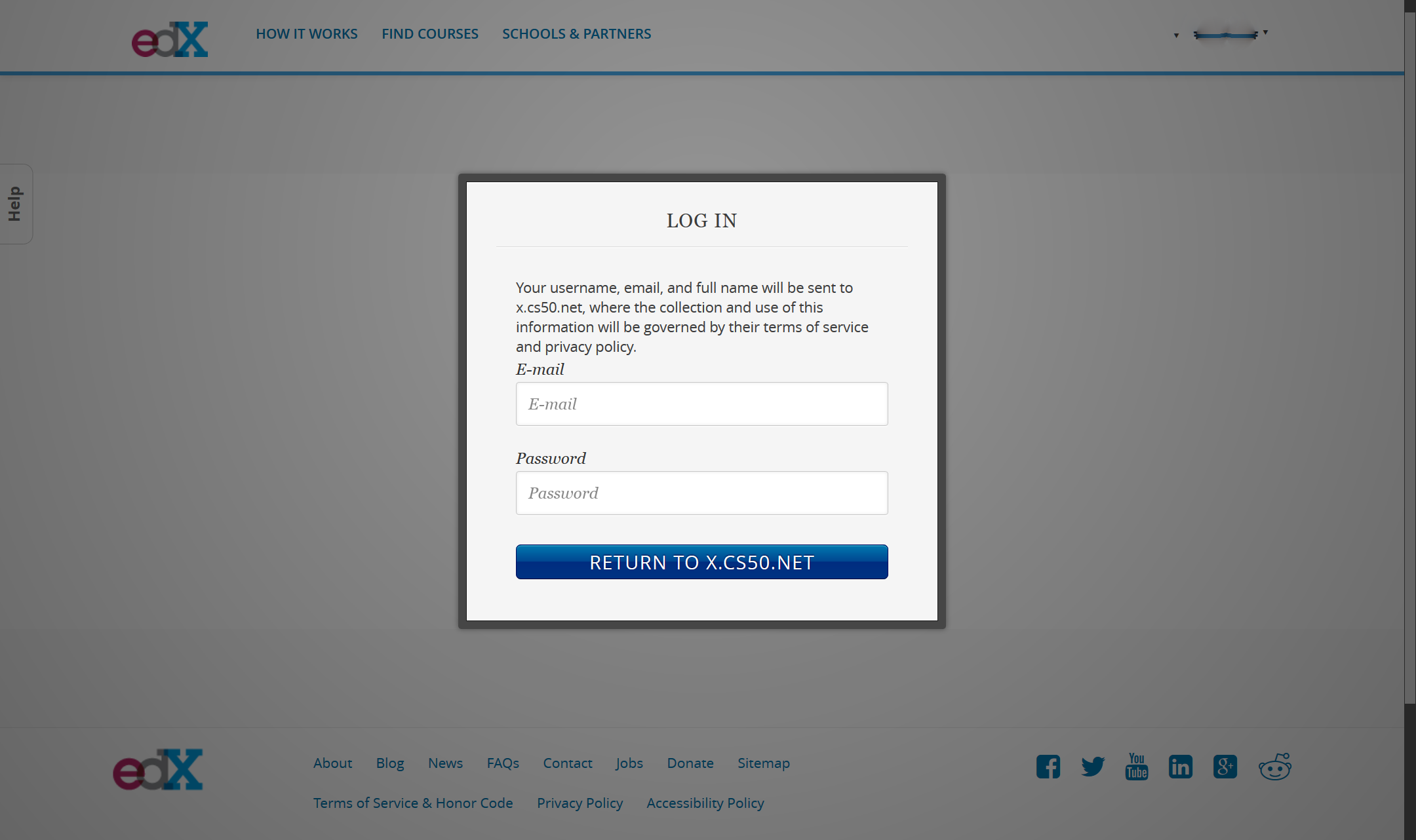Click the Password input field

click(701, 492)
